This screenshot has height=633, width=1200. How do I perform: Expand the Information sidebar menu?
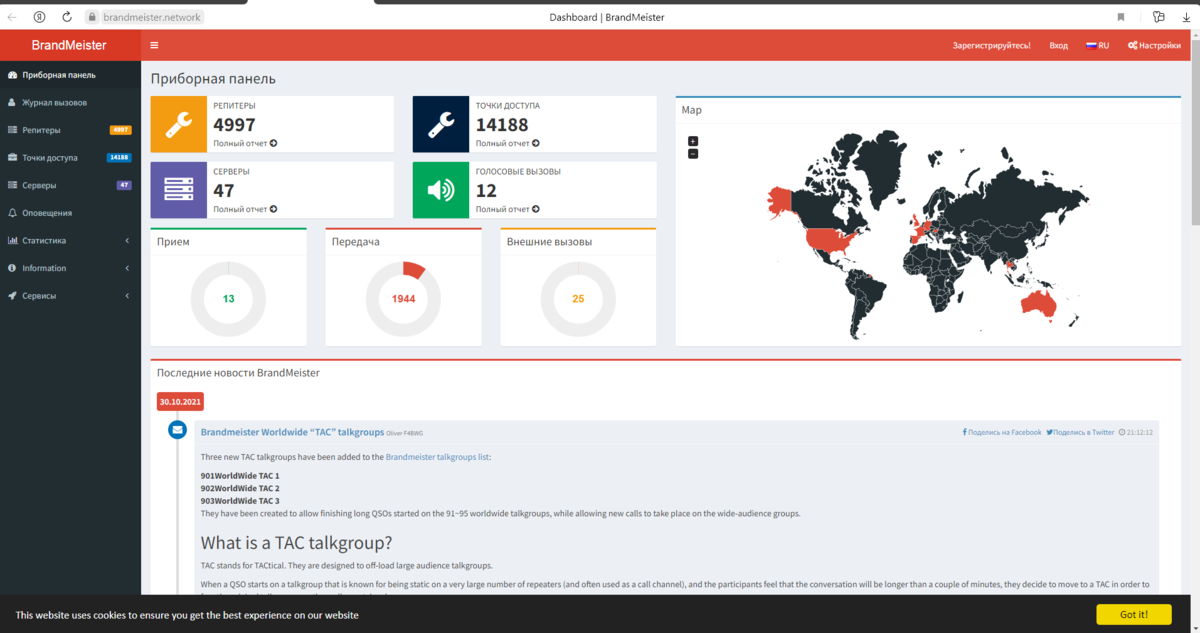point(70,268)
